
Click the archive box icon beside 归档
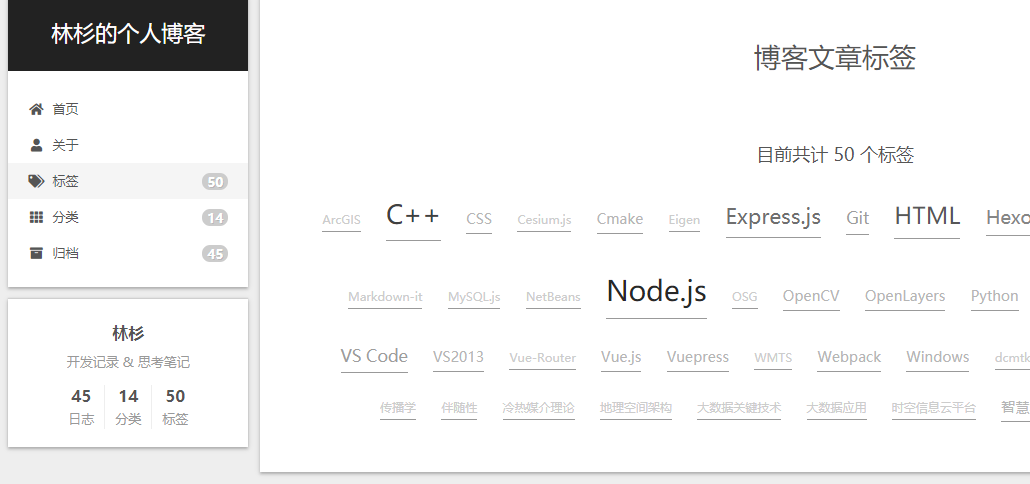click(36, 253)
